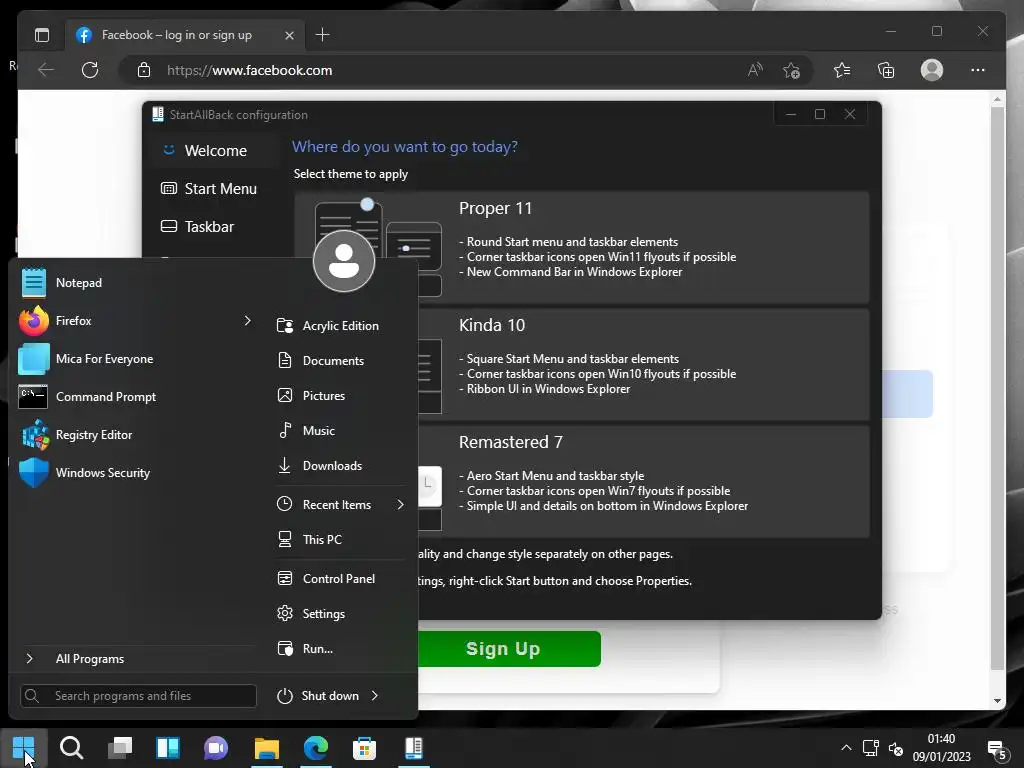Open Task View on the taskbar

point(120,748)
